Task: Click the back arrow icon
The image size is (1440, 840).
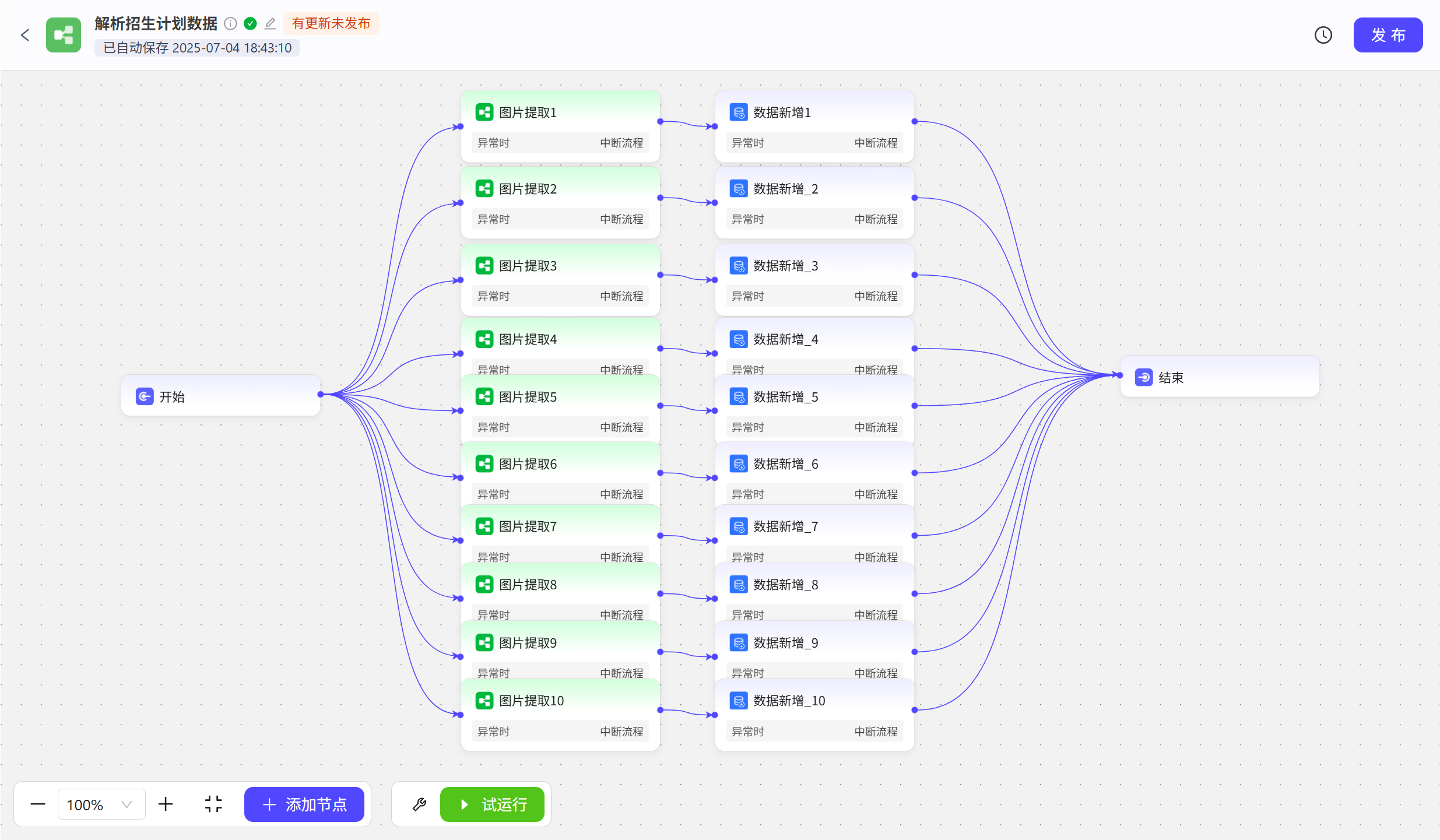Action: point(25,35)
